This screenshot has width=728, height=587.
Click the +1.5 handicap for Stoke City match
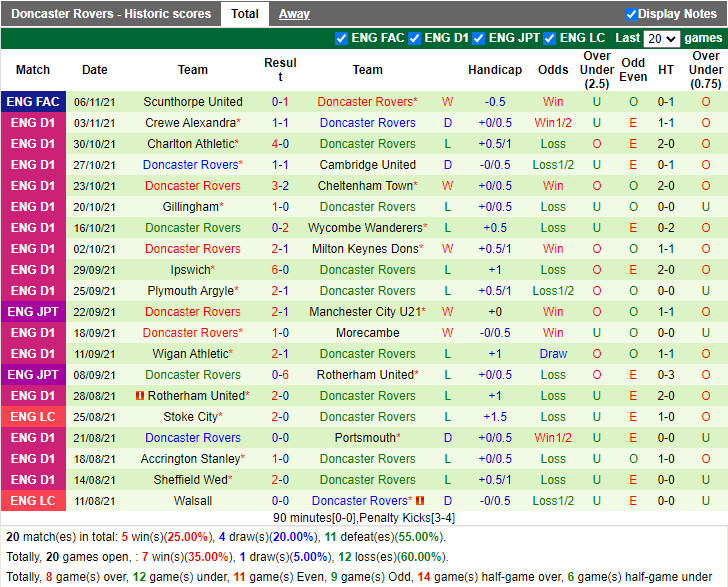[x=495, y=417]
